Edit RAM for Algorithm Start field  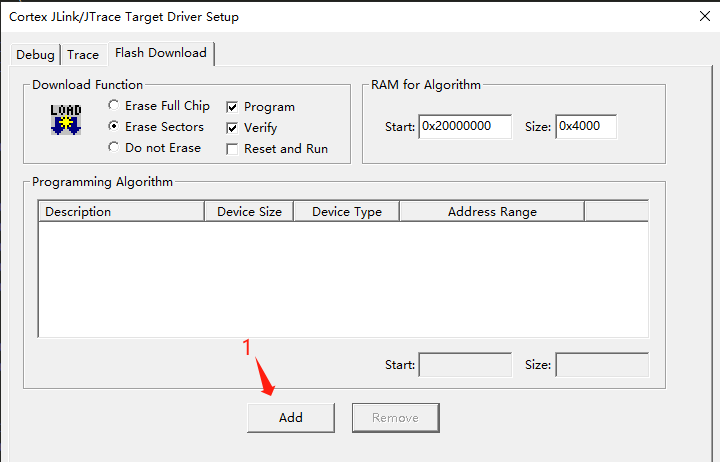click(x=464, y=127)
